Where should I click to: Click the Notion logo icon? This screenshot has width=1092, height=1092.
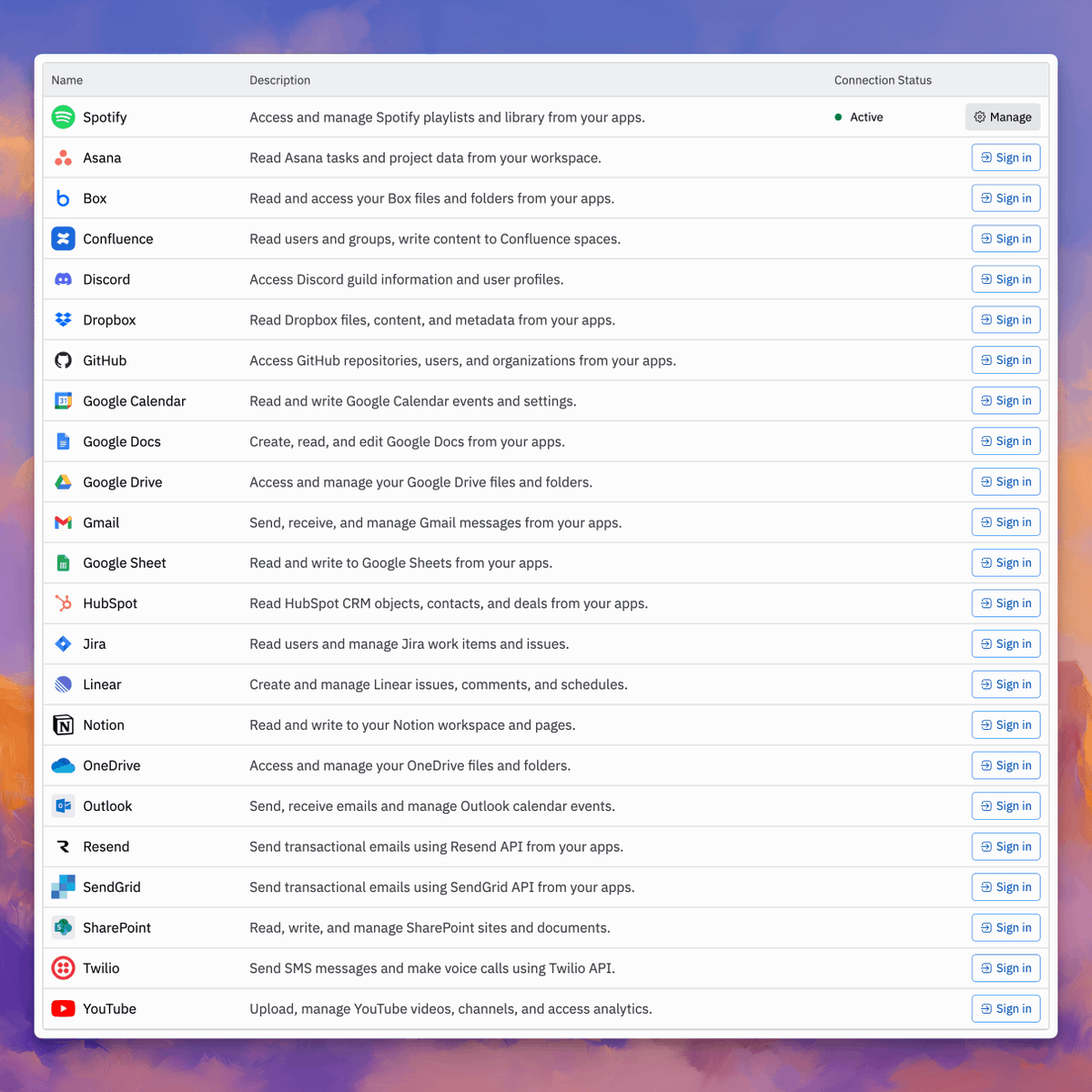pos(63,725)
